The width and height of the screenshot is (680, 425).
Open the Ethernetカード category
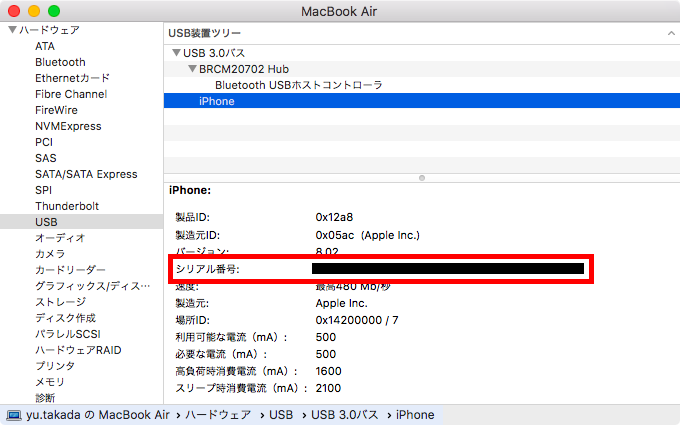click(x=72, y=78)
